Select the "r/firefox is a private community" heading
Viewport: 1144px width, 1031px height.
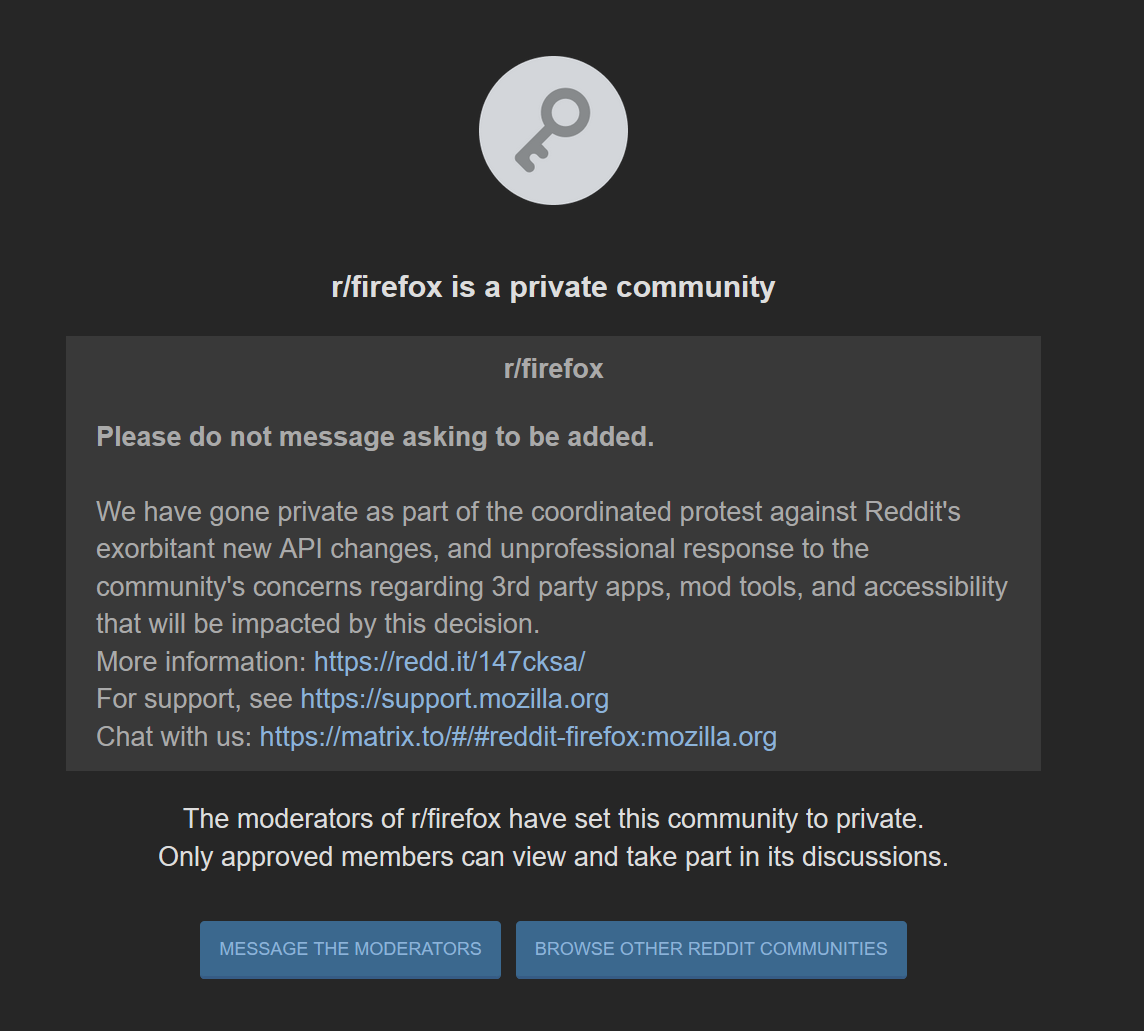point(553,287)
